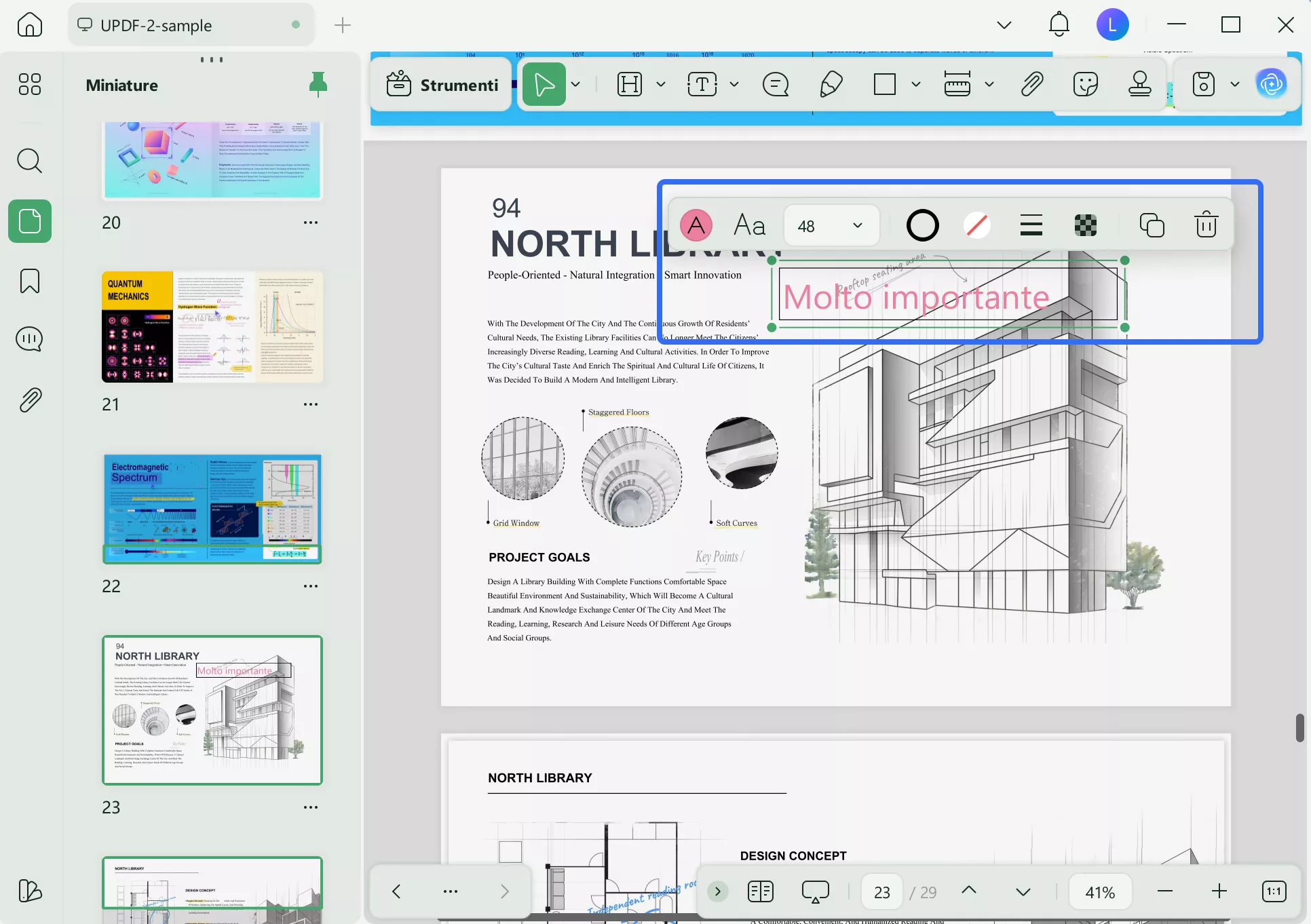Image resolution: width=1311 pixels, height=924 pixels.
Task: Expand the rectangle shape tool dropdown
Action: click(x=915, y=85)
